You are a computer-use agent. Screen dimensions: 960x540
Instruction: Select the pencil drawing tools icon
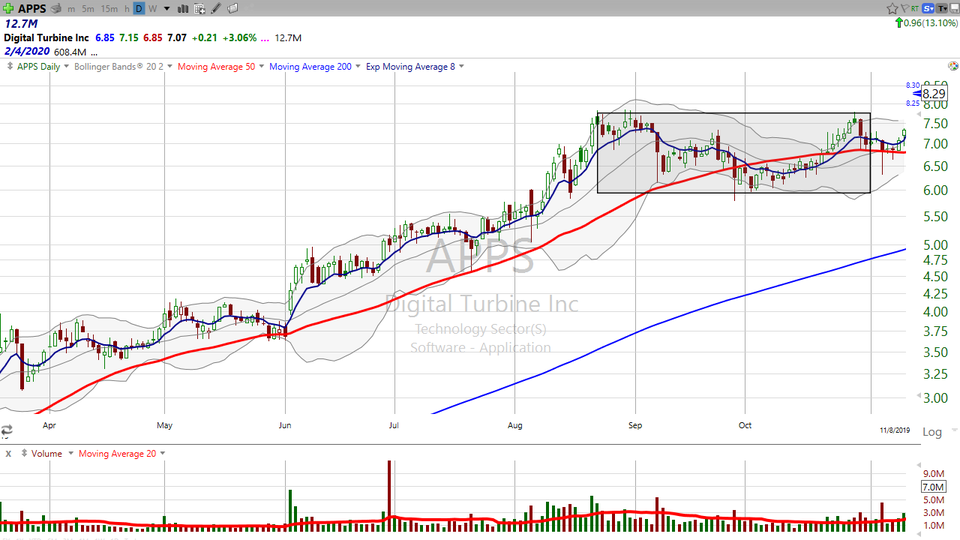[x=216, y=9]
